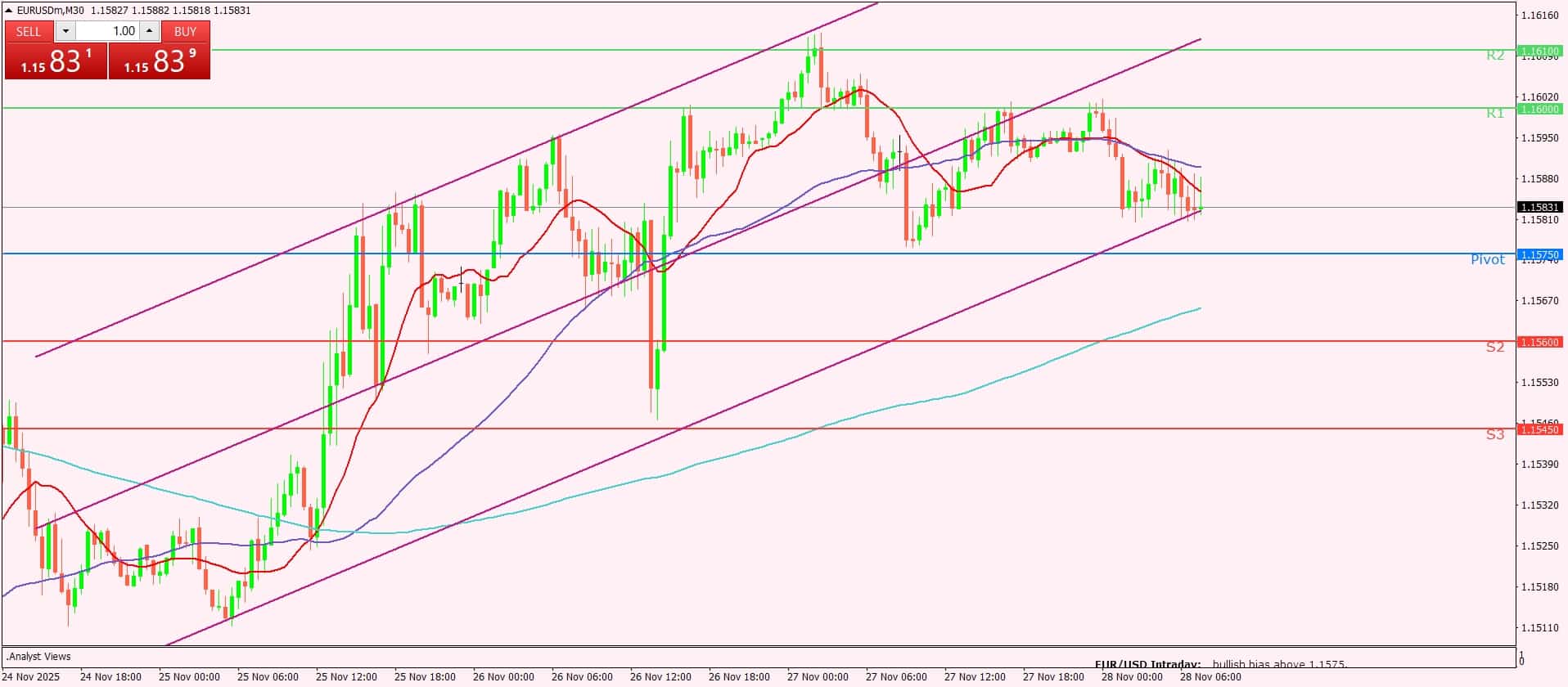Click the 25 Nov 06:00 time label
The image size is (1568, 687).
pyautogui.click(x=268, y=677)
